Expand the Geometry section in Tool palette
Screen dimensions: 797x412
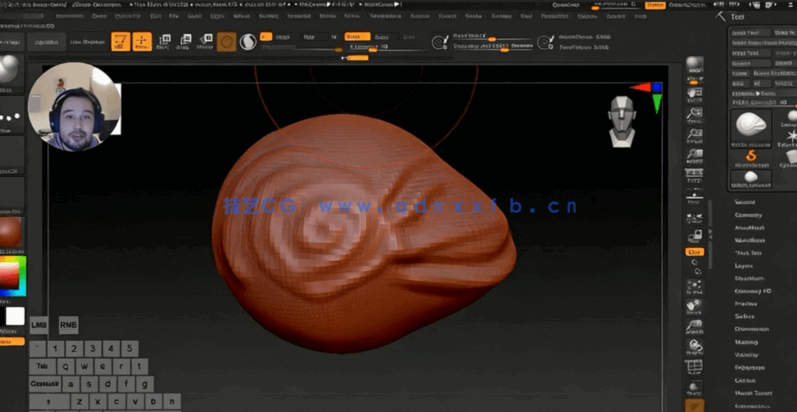pyautogui.click(x=748, y=215)
